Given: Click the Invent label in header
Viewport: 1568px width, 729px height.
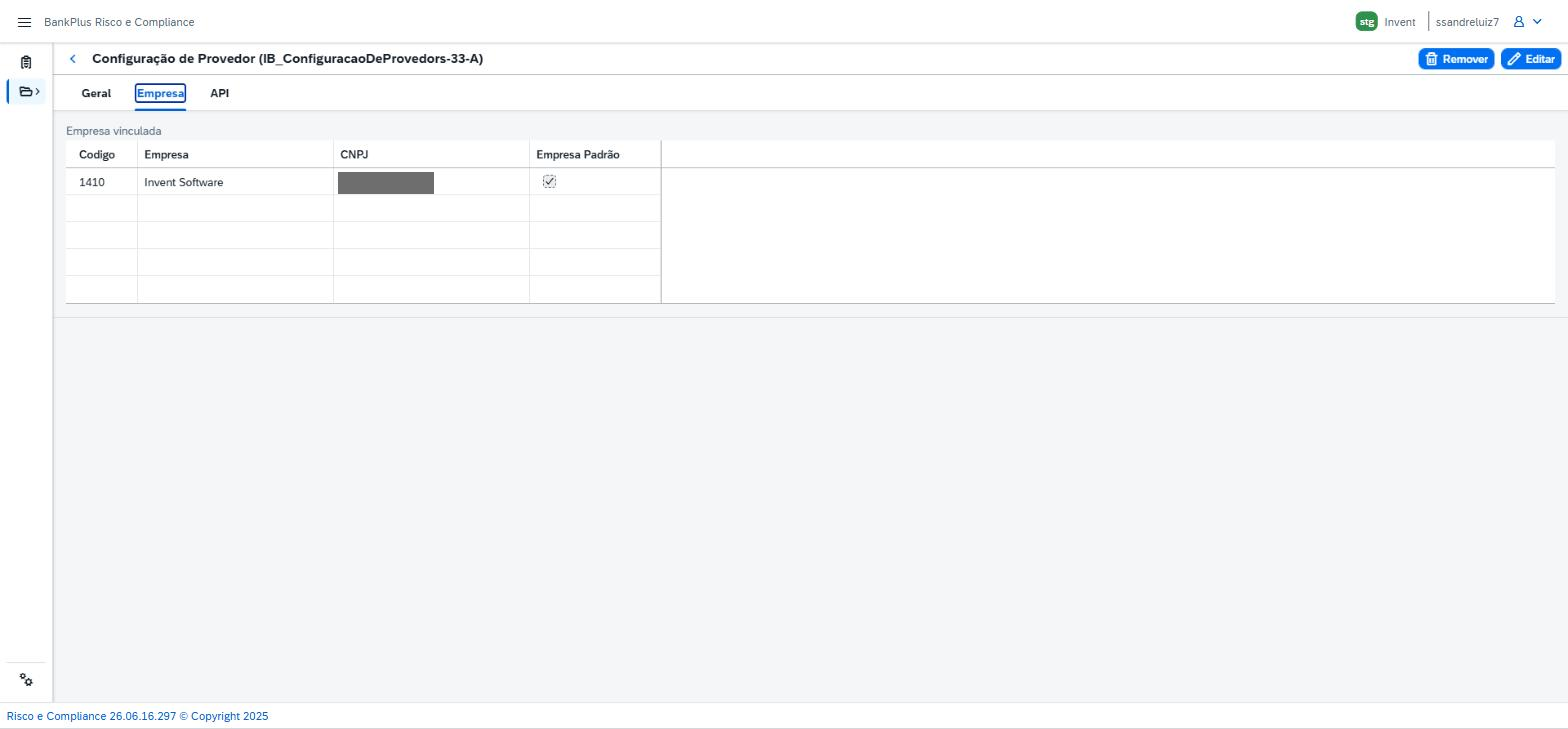Looking at the screenshot, I should (x=1400, y=22).
